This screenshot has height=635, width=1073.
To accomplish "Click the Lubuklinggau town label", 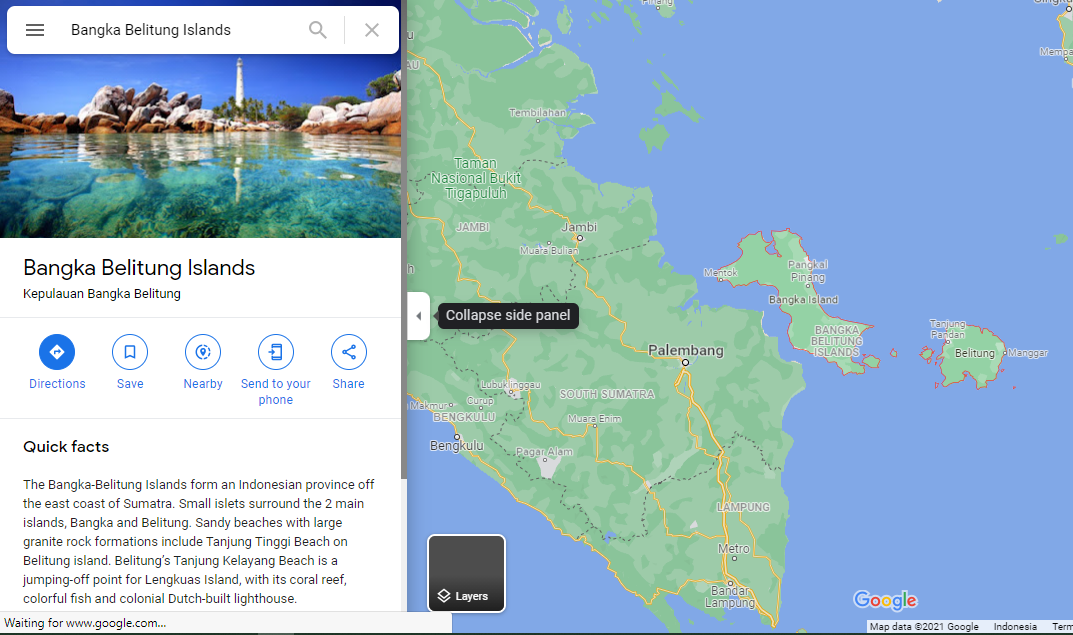I will [x=510, y=385].
